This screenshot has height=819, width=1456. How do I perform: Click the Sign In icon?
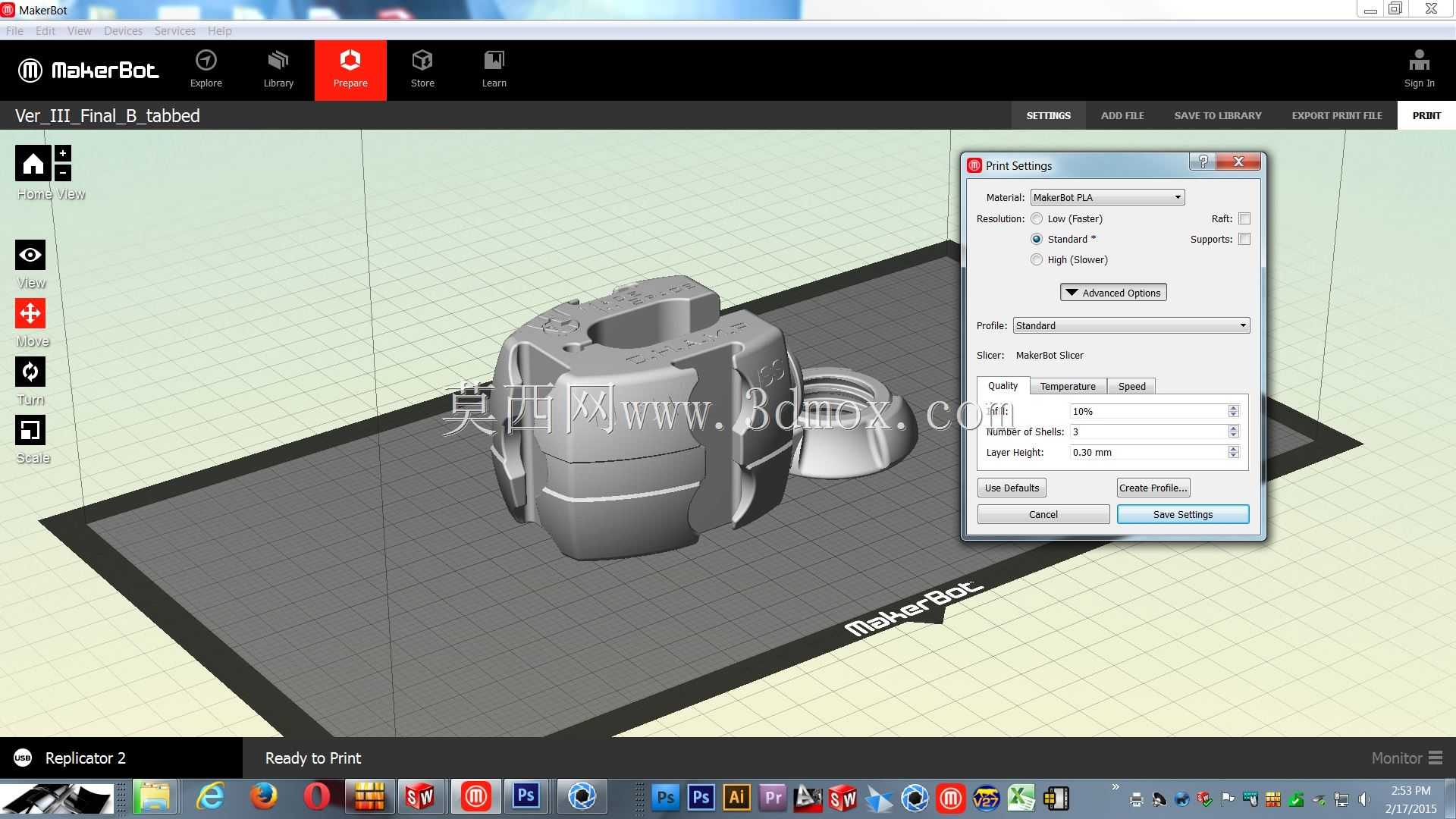(1419, 69)
